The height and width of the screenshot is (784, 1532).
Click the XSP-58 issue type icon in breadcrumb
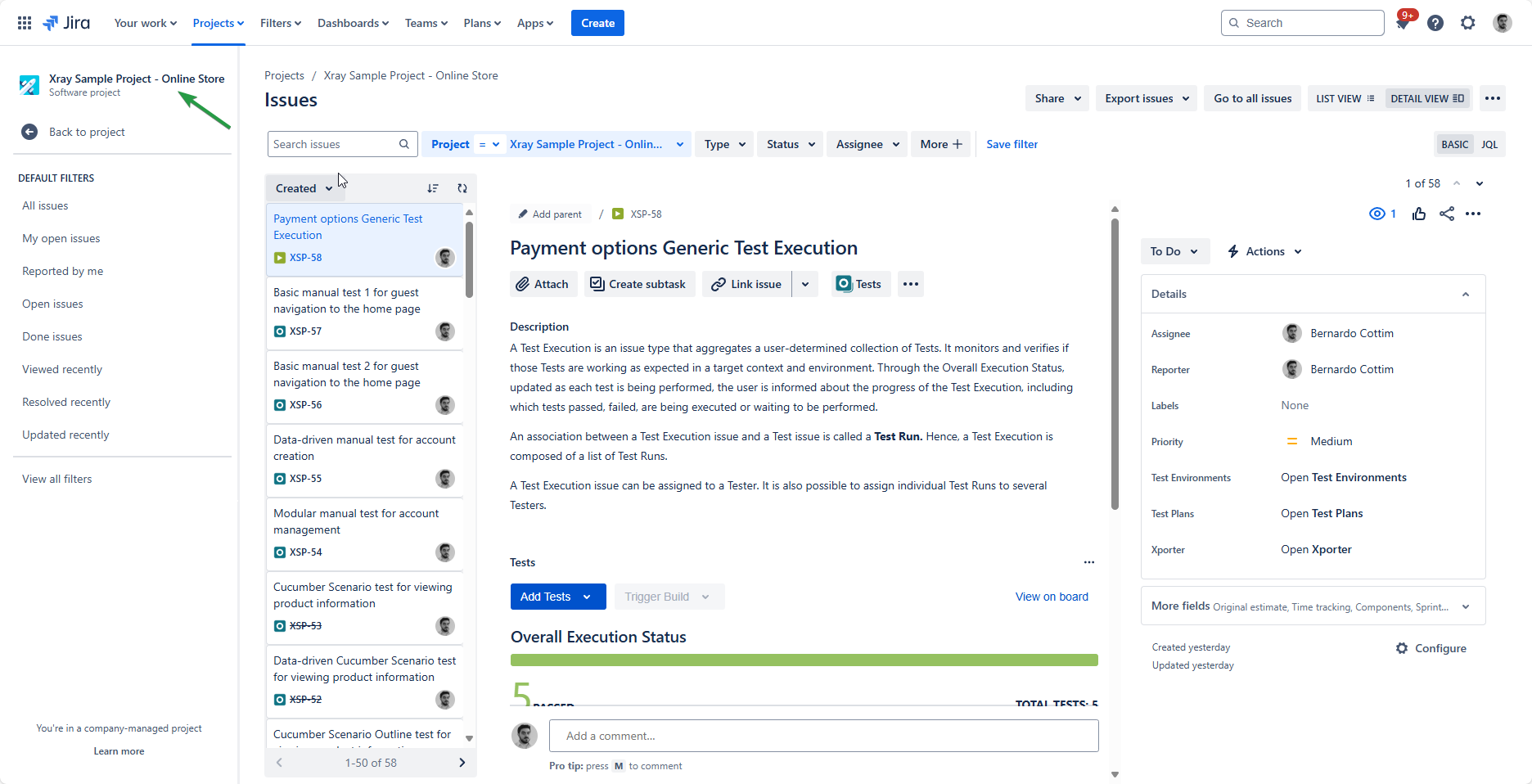pos(618,214)
